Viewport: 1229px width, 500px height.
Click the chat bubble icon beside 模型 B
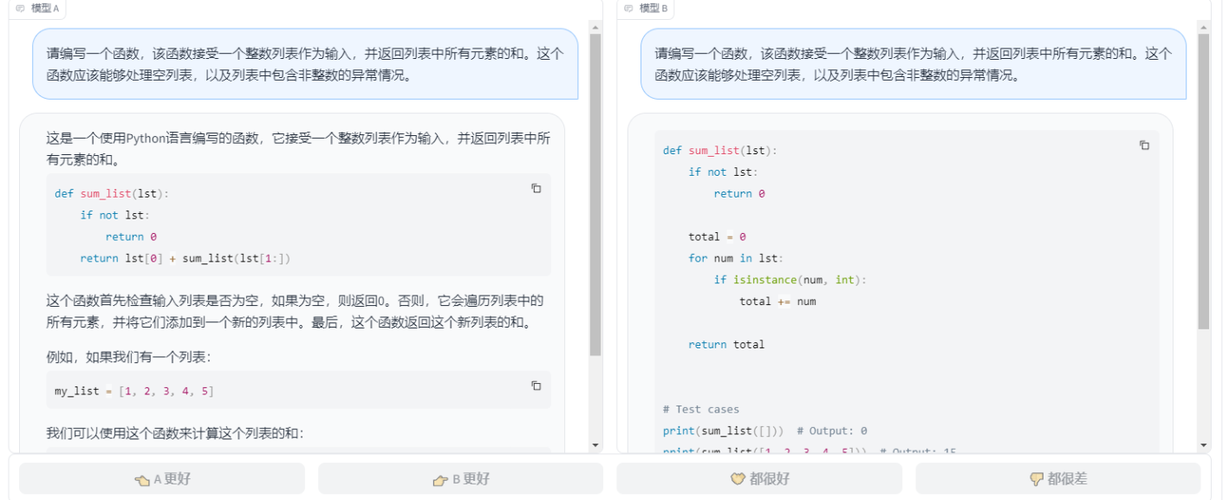629,8
